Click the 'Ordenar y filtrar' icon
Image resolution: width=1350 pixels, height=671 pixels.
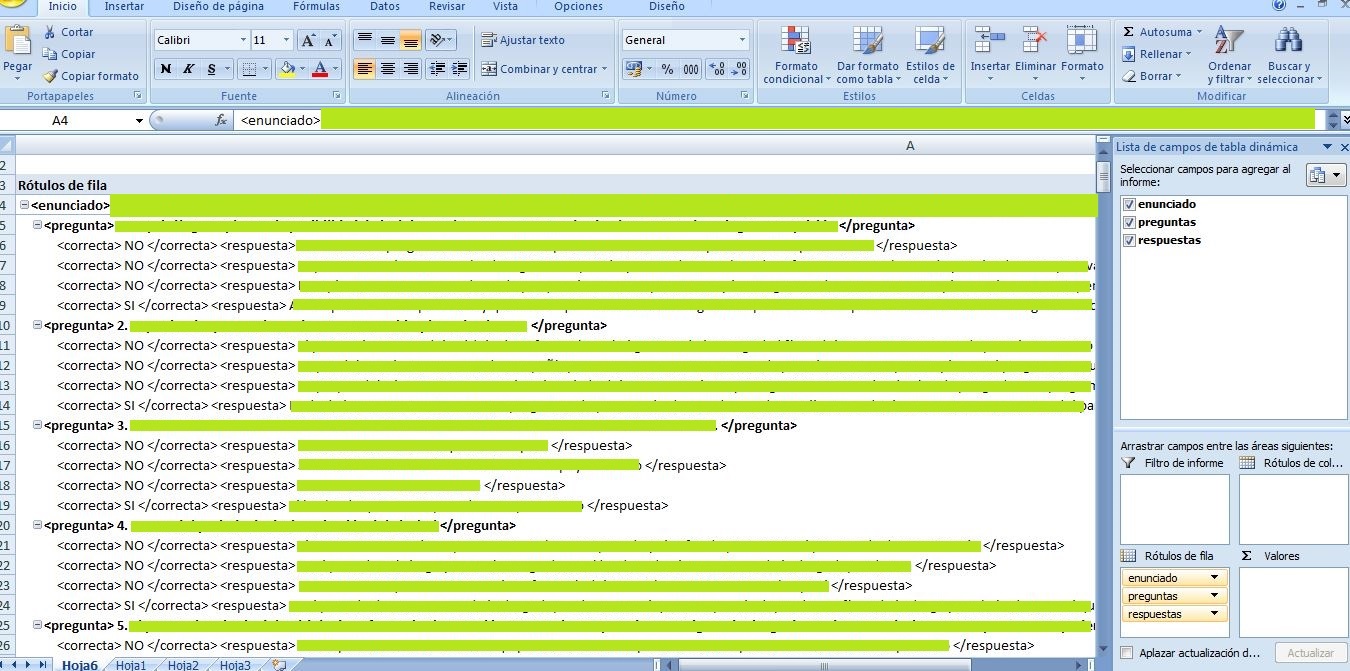(1229, 55)
